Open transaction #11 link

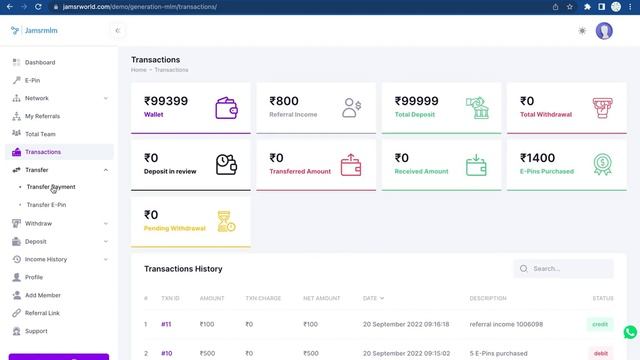[166, 324]
